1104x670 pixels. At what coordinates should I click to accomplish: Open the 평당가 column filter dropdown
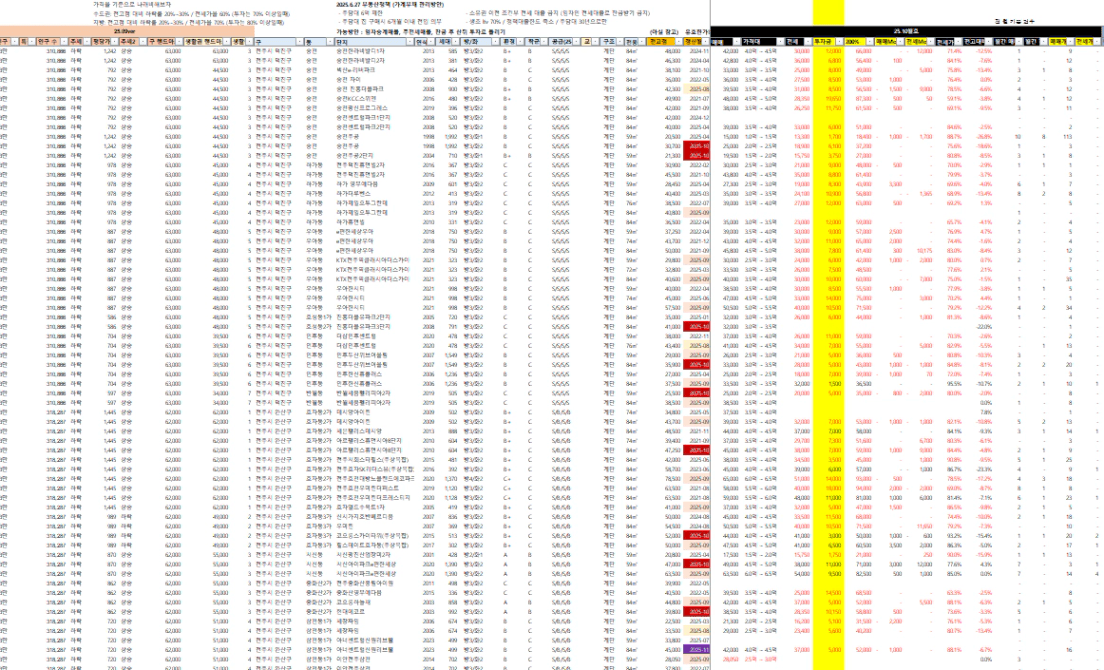coord(116,42)
